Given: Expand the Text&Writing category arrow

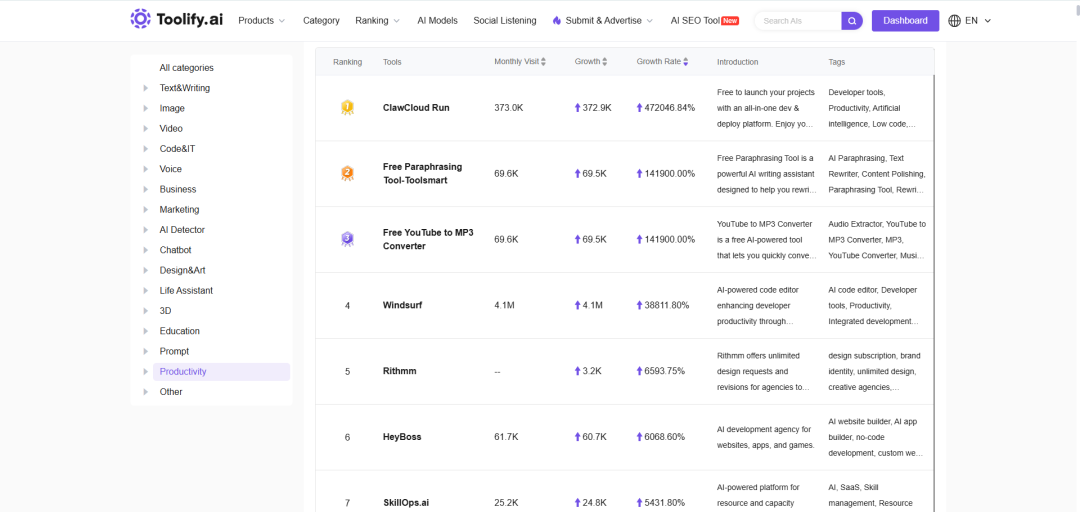Looking at the screenshot, I should coord(145,88).
